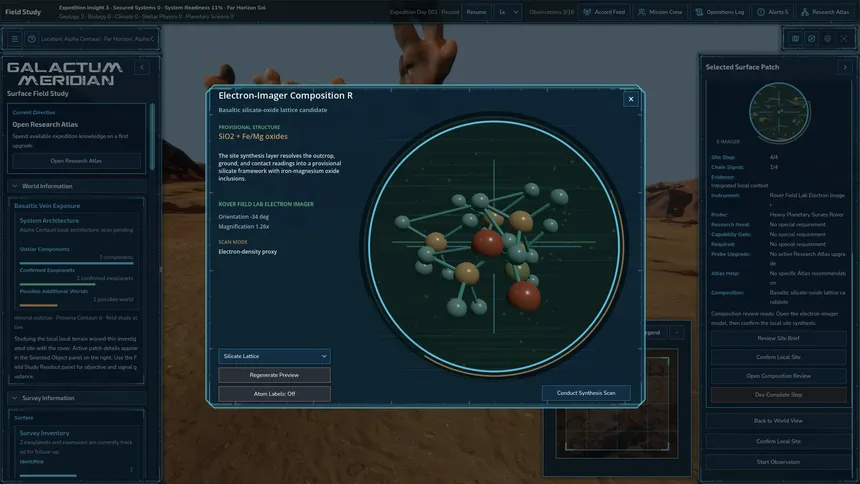Click the Mission Crew people icon
The width and height of the screenshot is (860, 484).
pyautogui.click(x=642, y=12)
